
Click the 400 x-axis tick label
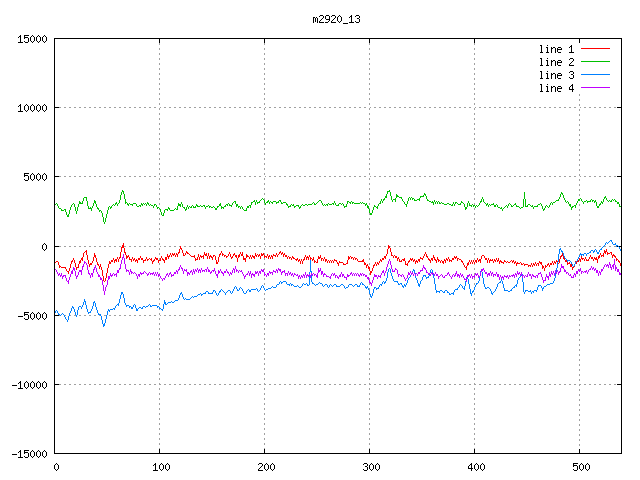pyautogui.click(x=475, y=467)
